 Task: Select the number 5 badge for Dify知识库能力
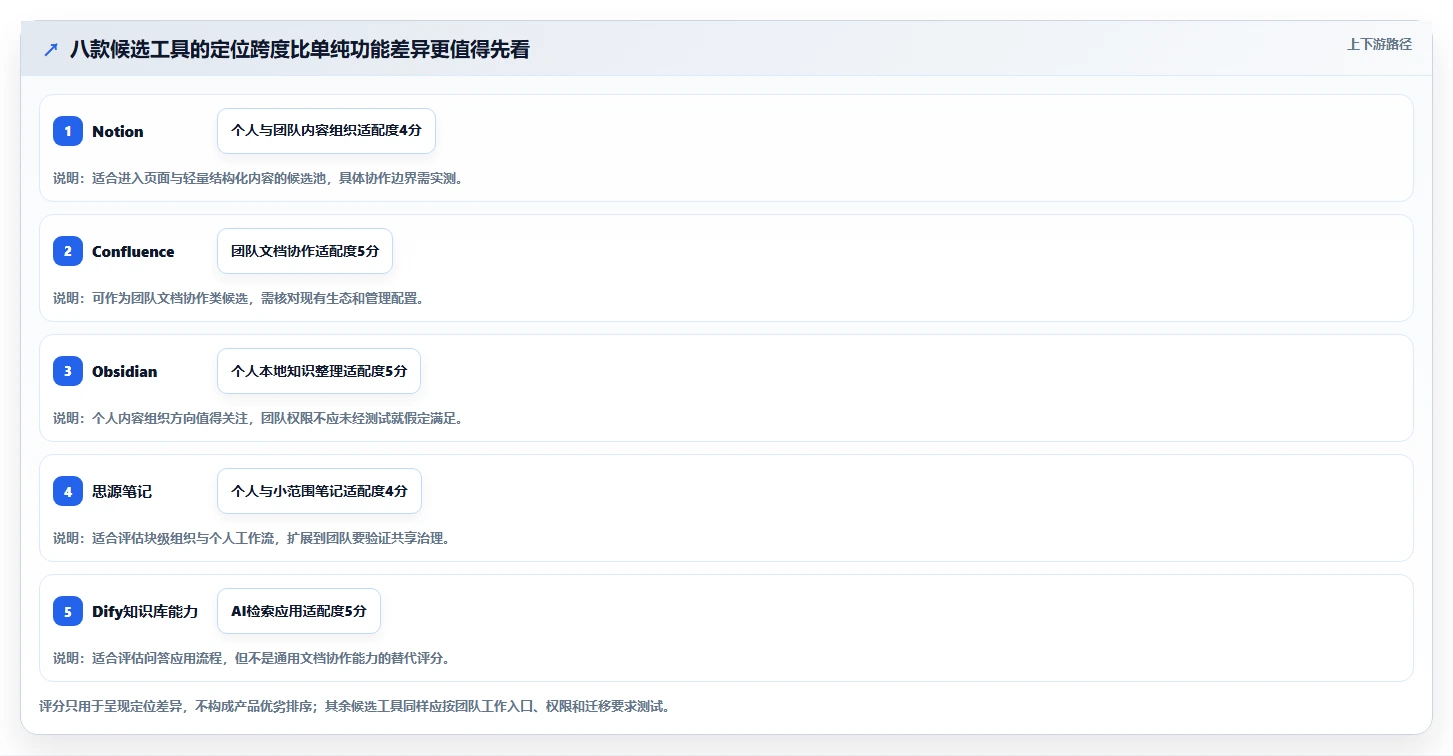click(68, 611)
